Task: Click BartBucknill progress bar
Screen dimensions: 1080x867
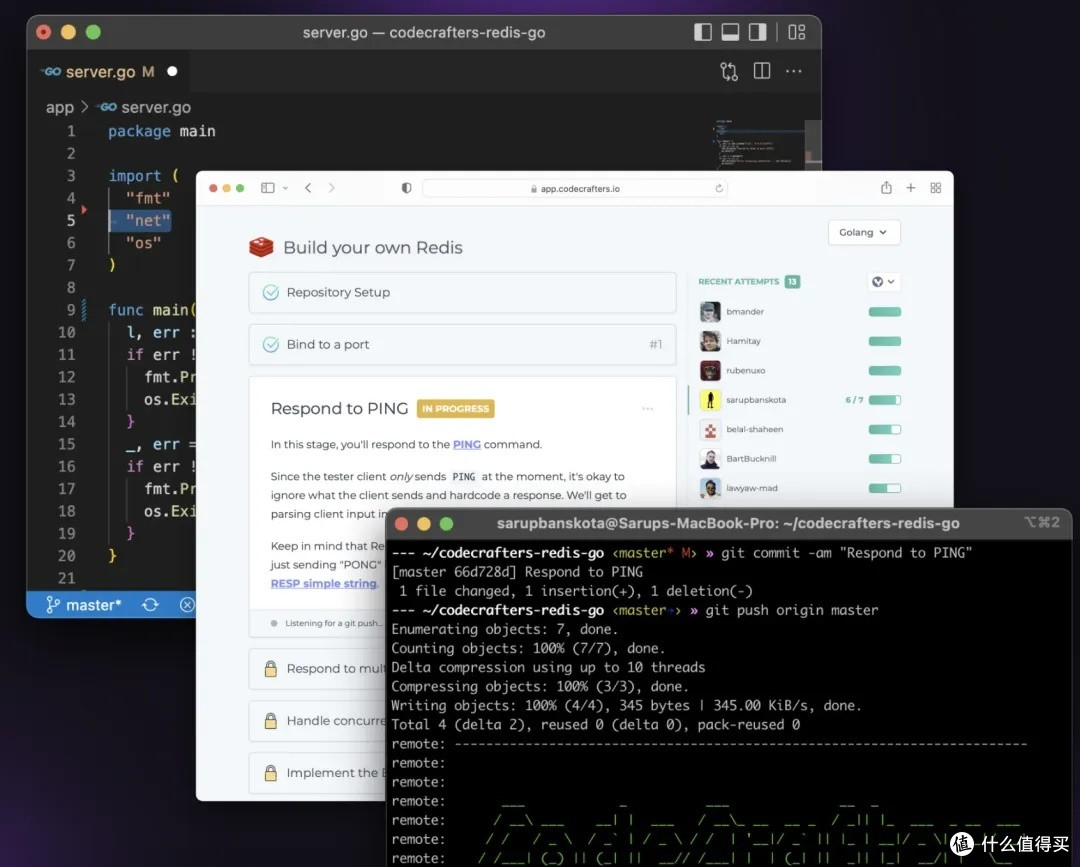Action: point(884,459)
